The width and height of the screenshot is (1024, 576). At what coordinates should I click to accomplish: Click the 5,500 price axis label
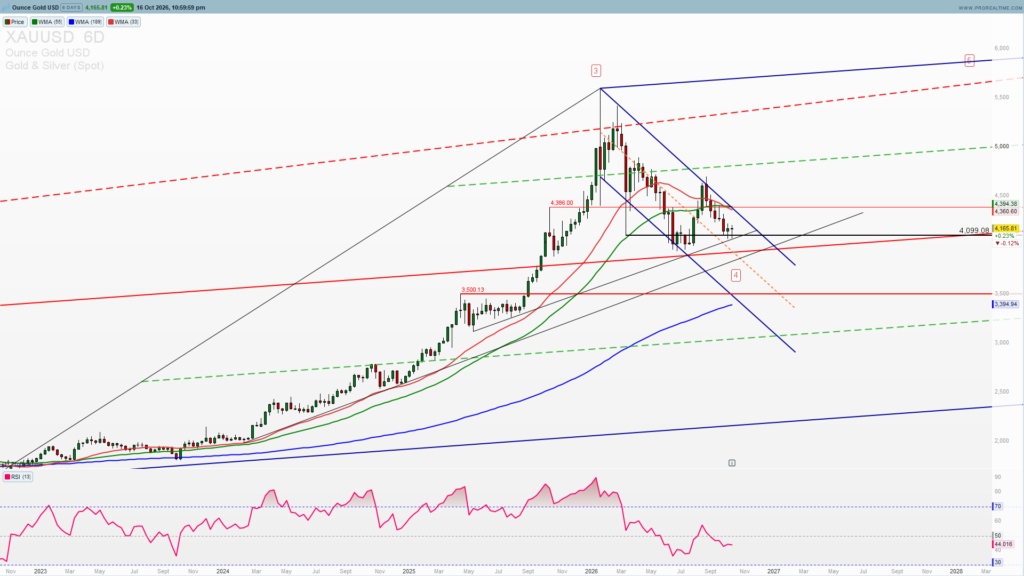coord(1001,97)
